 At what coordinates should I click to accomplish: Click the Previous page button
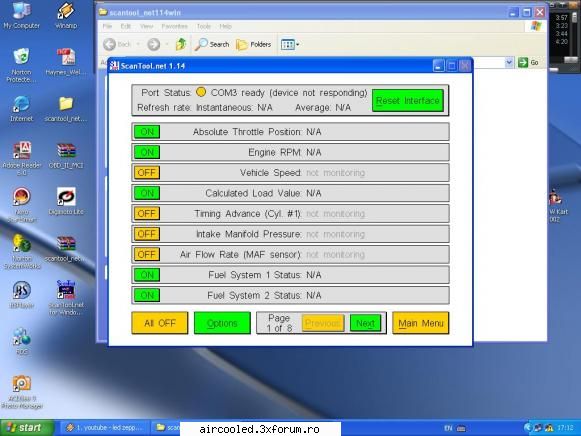[x=323, y=323]
